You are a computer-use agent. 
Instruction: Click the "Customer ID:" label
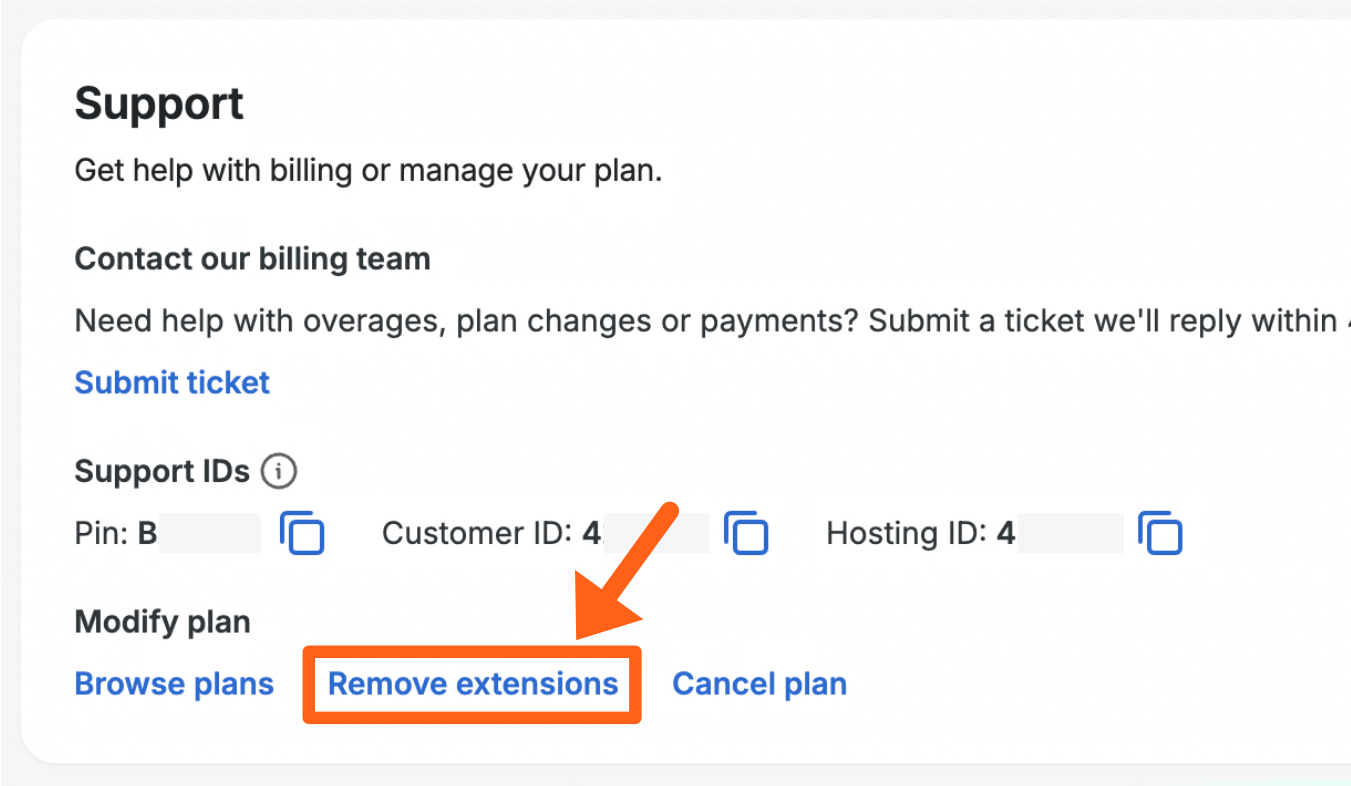pyautogui.click(x=478, y=533)
